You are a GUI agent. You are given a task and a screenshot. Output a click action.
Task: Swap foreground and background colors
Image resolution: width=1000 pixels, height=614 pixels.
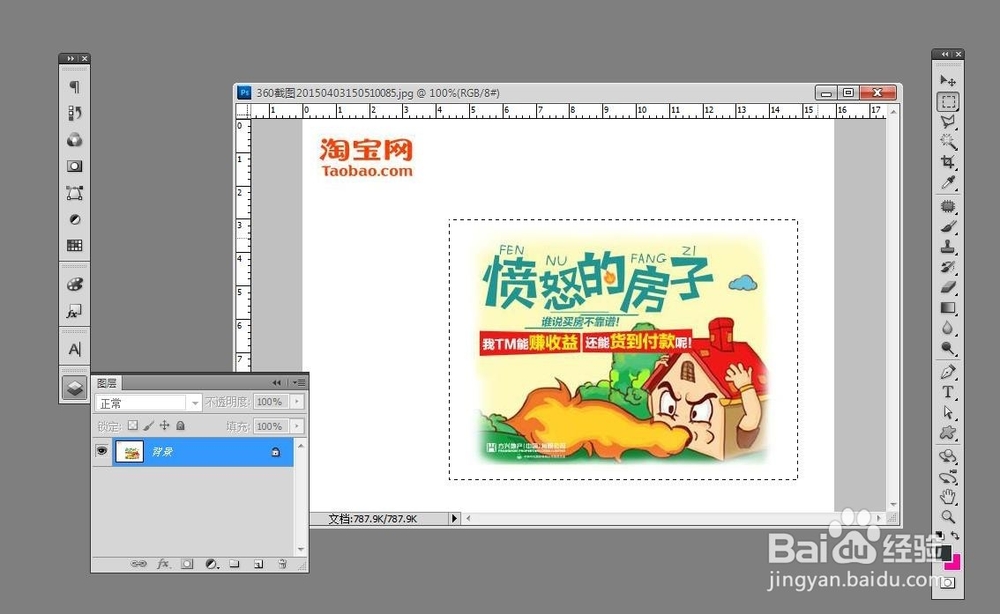955,535
